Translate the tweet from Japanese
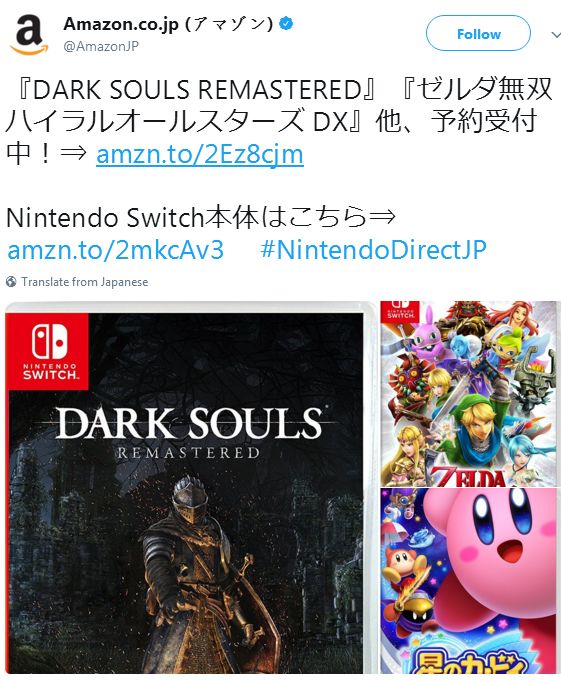Image resolution: width=561 pixels, height=681 pixels. (85, 282)
